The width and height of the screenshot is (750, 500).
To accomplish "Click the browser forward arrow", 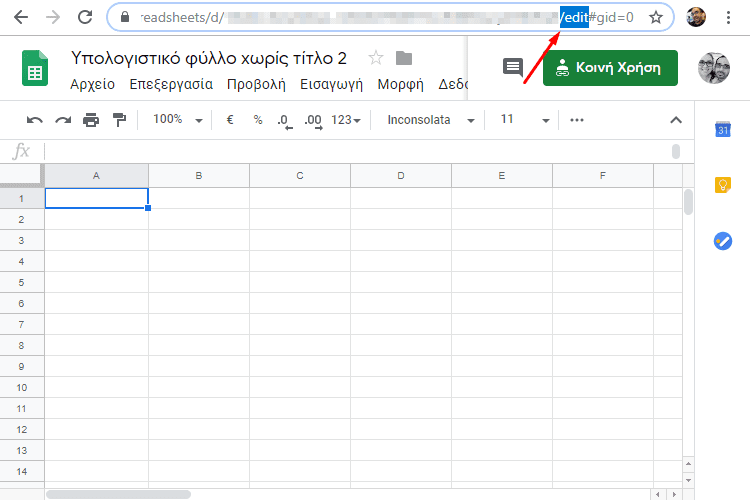I will pyautogui.click(x=53, y=18).
